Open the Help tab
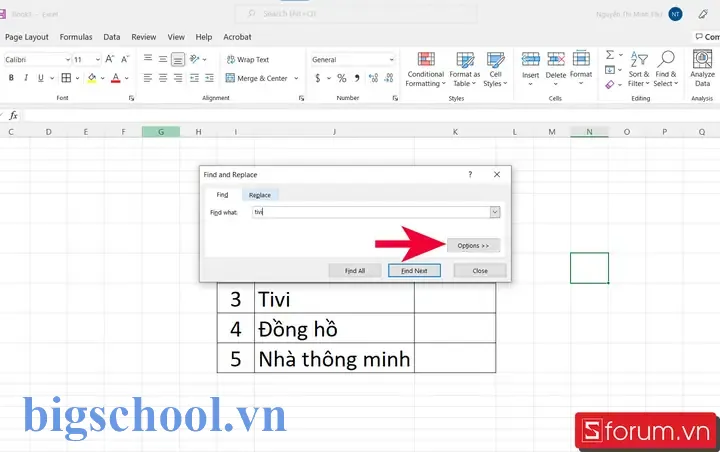 pos(204,37)
